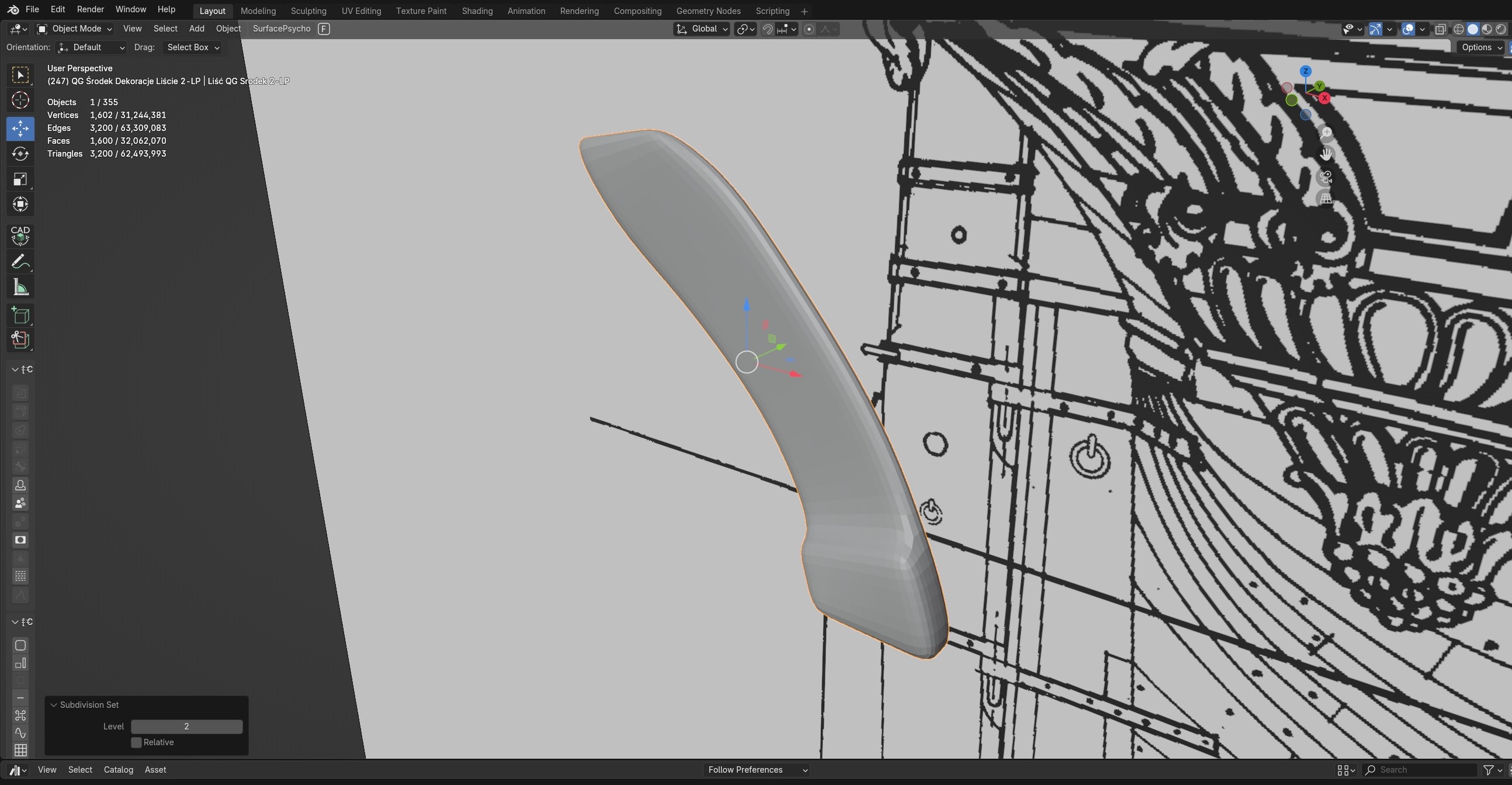Open the Options popover button
Image resolution: width=1512 pixels, height=785 pixels.
point(1481,47)
